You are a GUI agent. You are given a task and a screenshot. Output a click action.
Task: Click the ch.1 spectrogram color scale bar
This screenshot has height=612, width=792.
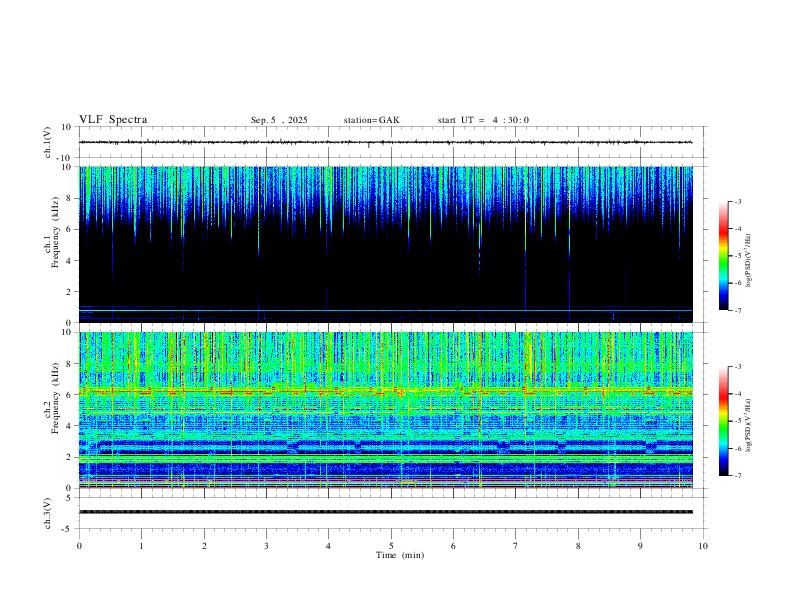(723, 255)
